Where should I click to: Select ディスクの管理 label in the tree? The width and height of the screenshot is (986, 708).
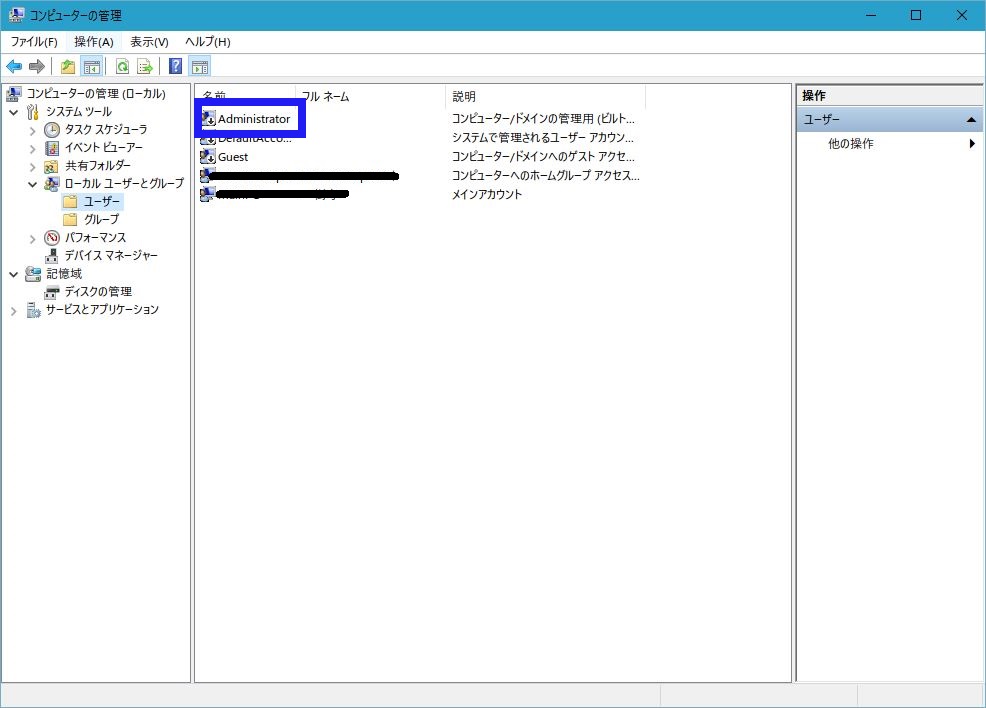point(98,292)
